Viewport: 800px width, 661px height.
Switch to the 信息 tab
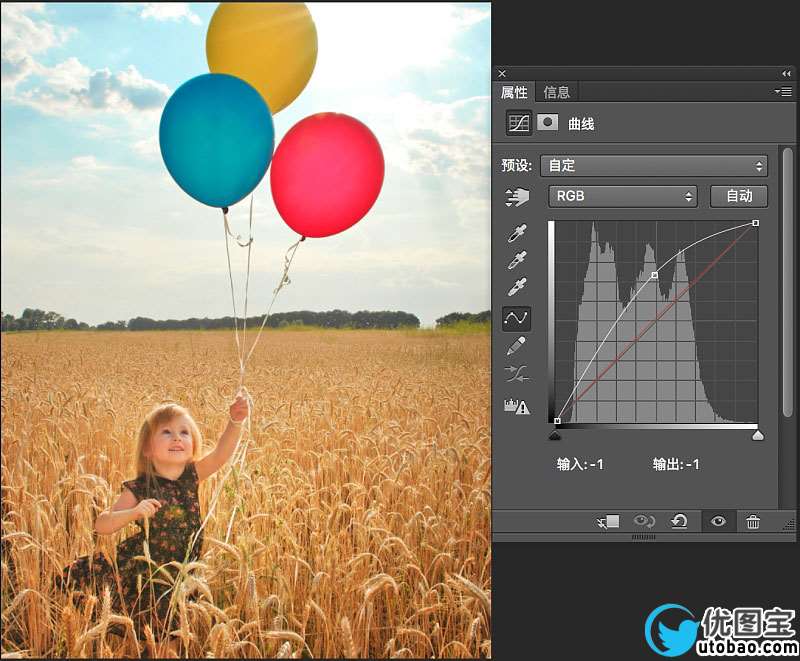(557, 92)
